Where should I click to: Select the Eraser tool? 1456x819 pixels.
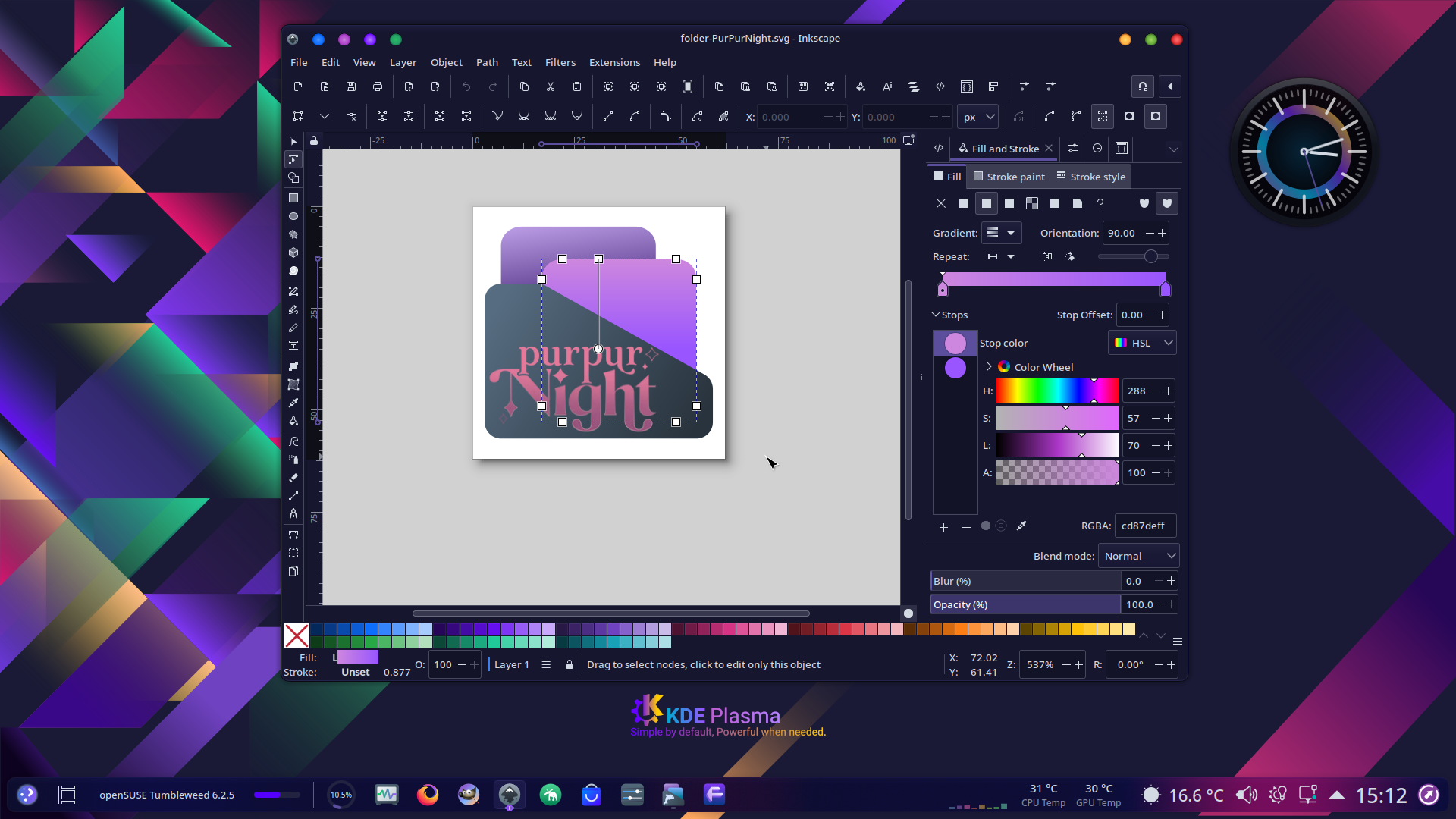tap(293, 478)
